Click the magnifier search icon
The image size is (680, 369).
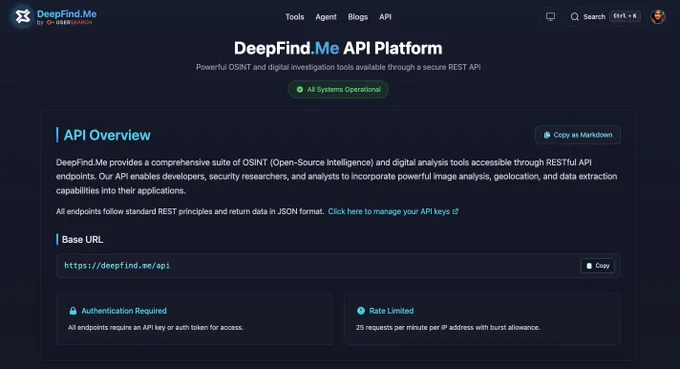tap(575, 16)
